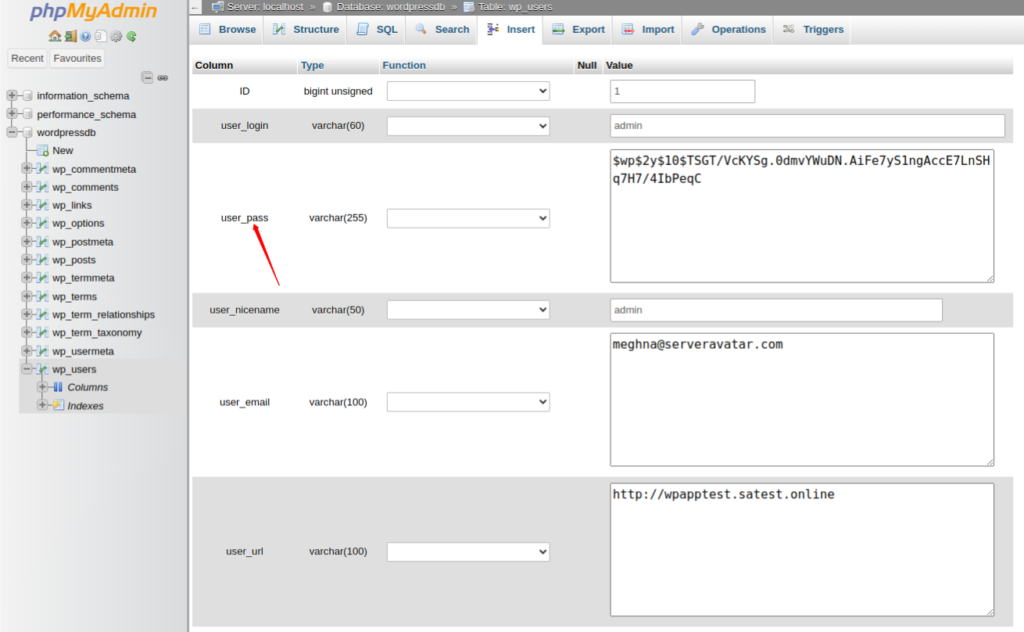The width and height of the screenshot is (1024, 632).
Task: Select wp_termmeta in the tree
Action: pyautogui.click(x=83, y=278)
